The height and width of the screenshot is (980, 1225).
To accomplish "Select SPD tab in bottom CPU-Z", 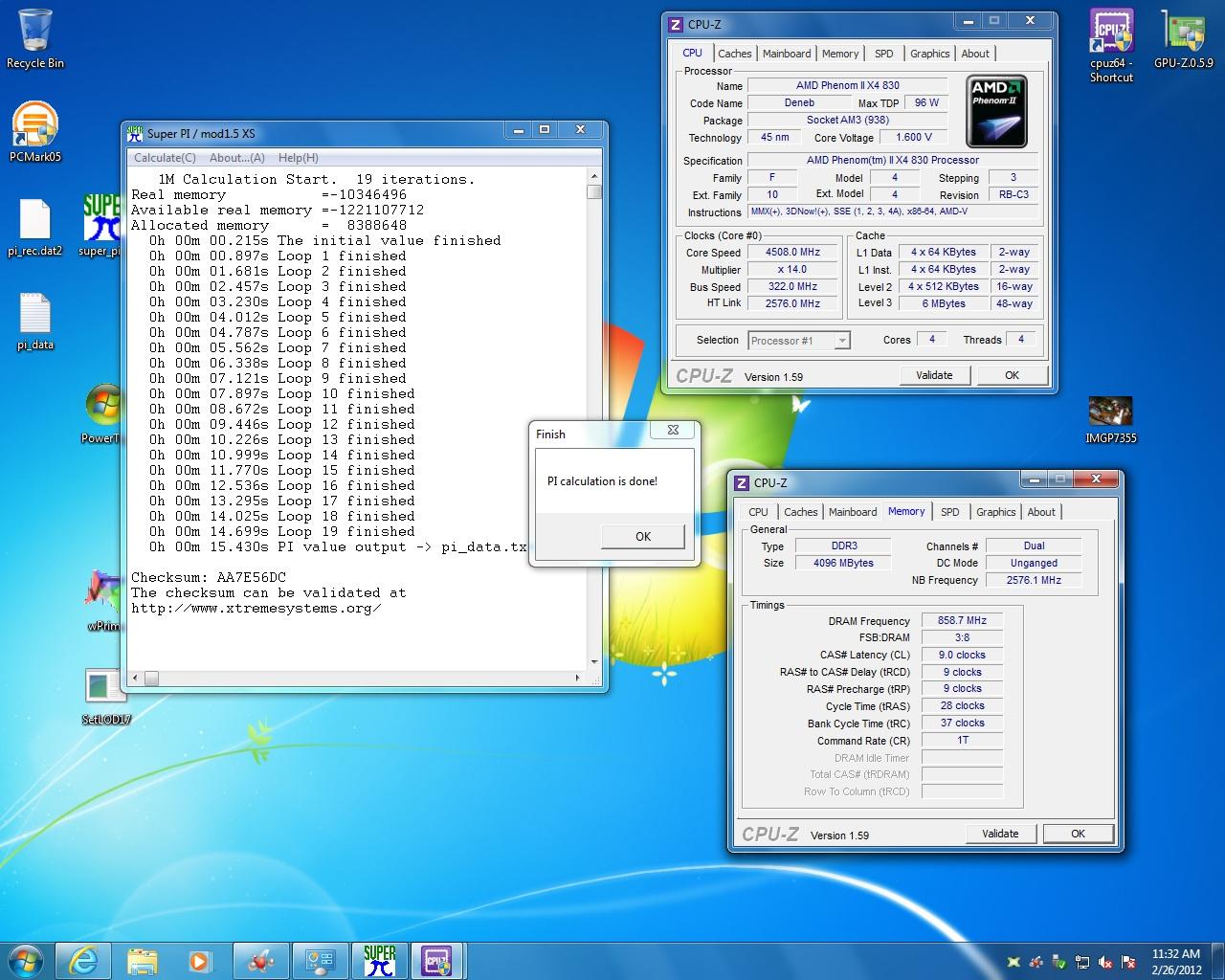I will pos(950,512).
